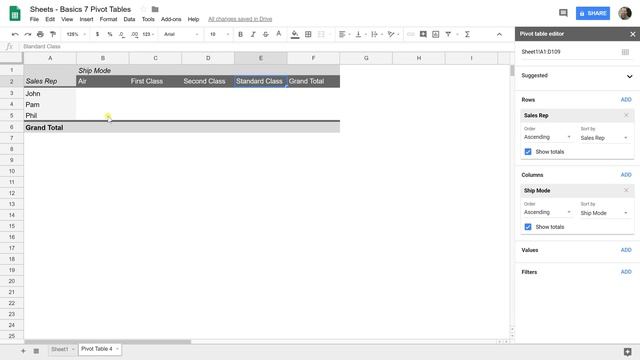Select the Paint format tool
Image resolution: width=640 pixels, height=360 pixels.
53,34
